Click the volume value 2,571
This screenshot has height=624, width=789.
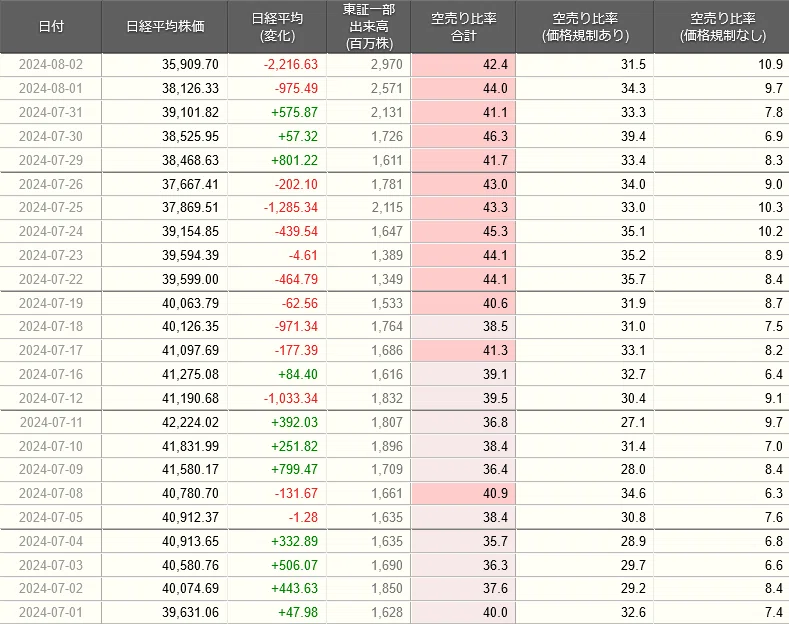387,89
